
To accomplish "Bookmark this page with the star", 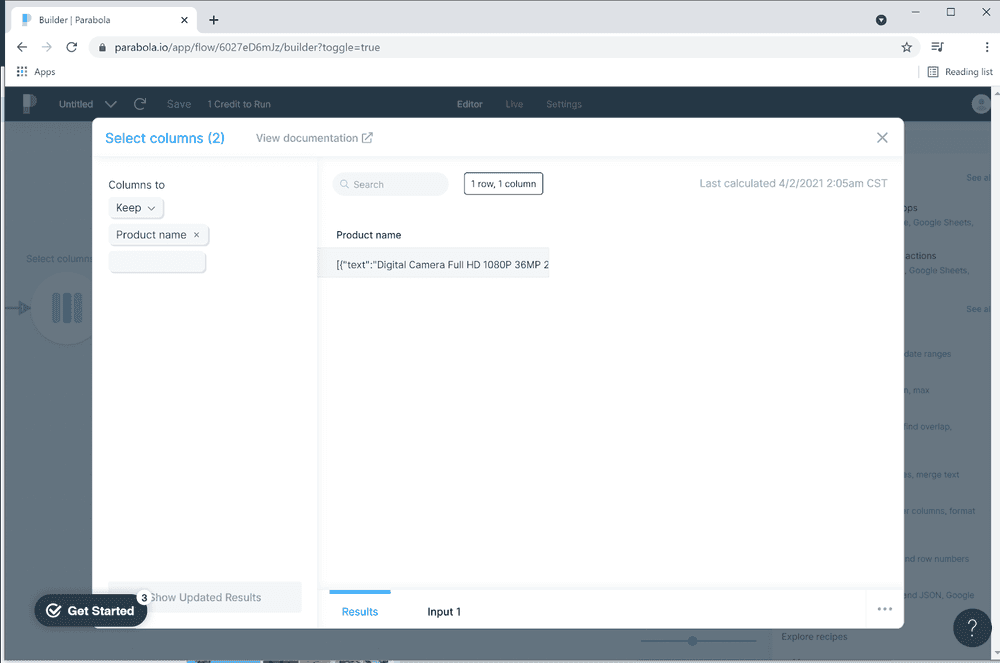I will pyautogui.click(x=906, y=47).
